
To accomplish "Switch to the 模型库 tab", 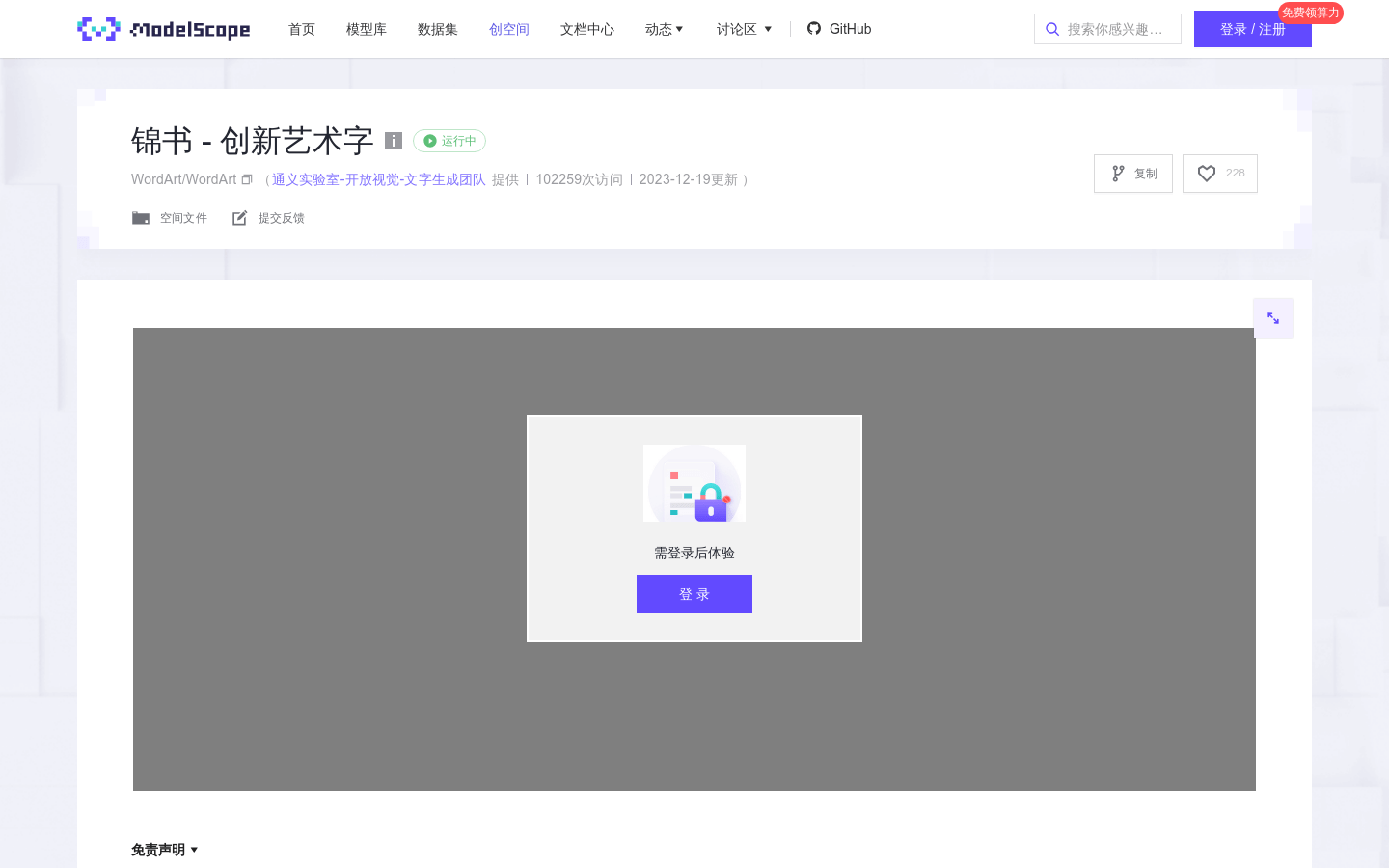I will point(367,29).
